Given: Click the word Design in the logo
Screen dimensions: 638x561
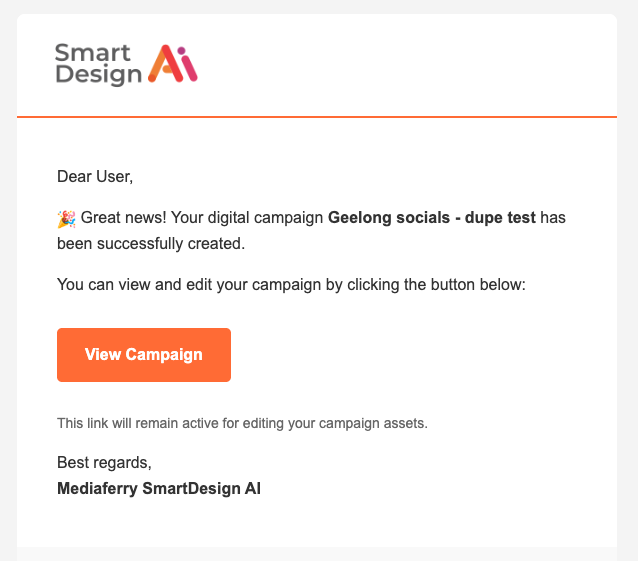Looking at the screenshot, I should click(x=99, y=75).
